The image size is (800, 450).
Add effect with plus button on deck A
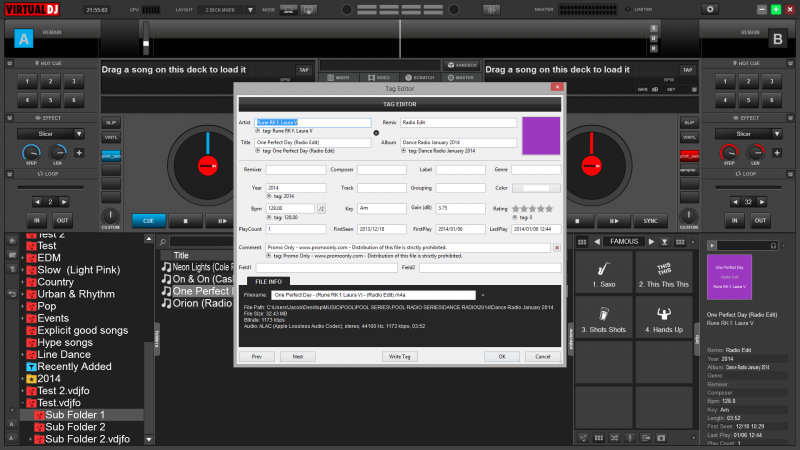(x=79, y=153)
